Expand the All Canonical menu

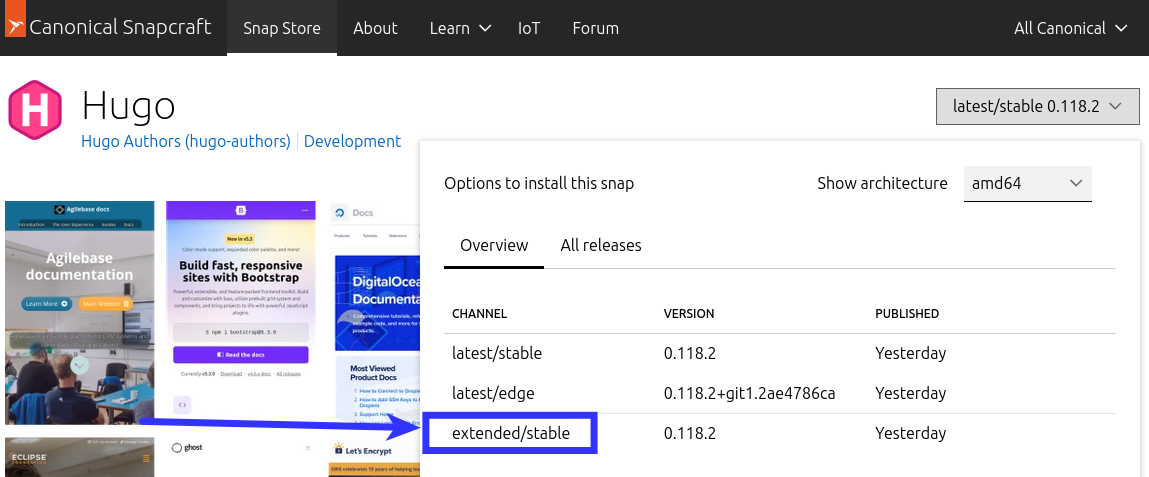click(1071, 28)
